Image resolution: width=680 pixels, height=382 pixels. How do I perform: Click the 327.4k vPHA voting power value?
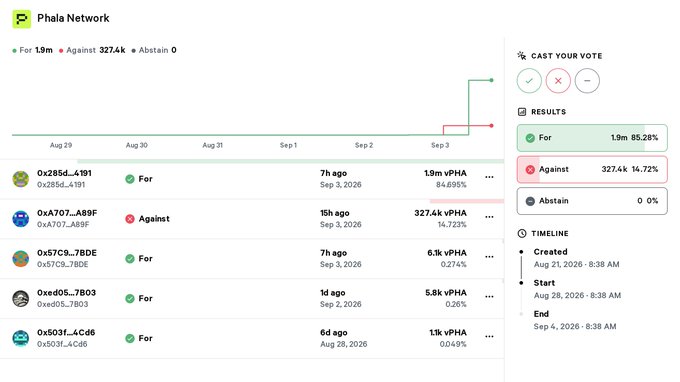[440, 213]
